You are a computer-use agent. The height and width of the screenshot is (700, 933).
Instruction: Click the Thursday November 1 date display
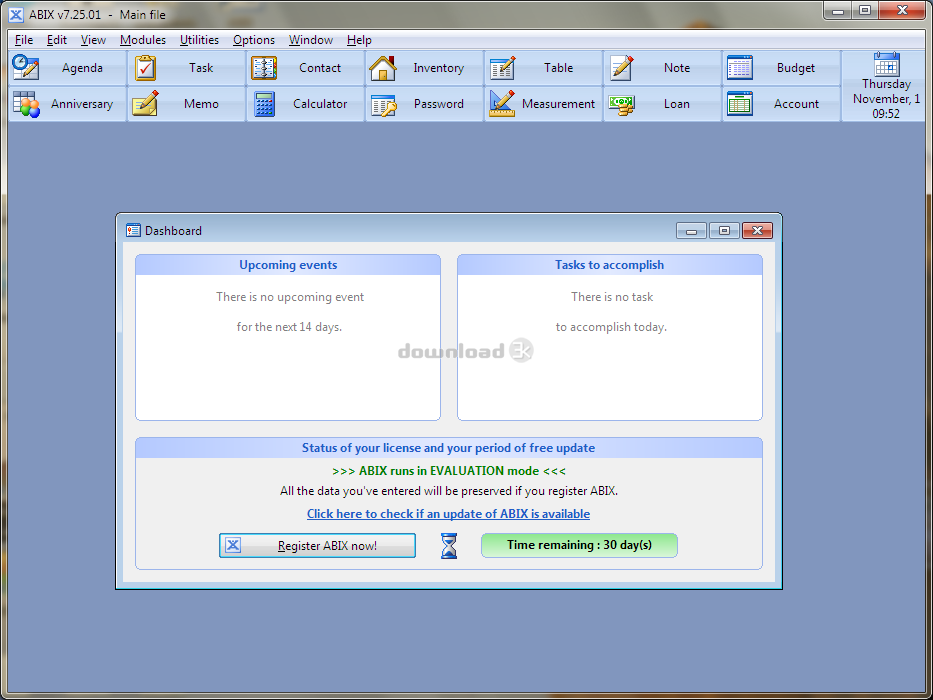coord(886,99)
